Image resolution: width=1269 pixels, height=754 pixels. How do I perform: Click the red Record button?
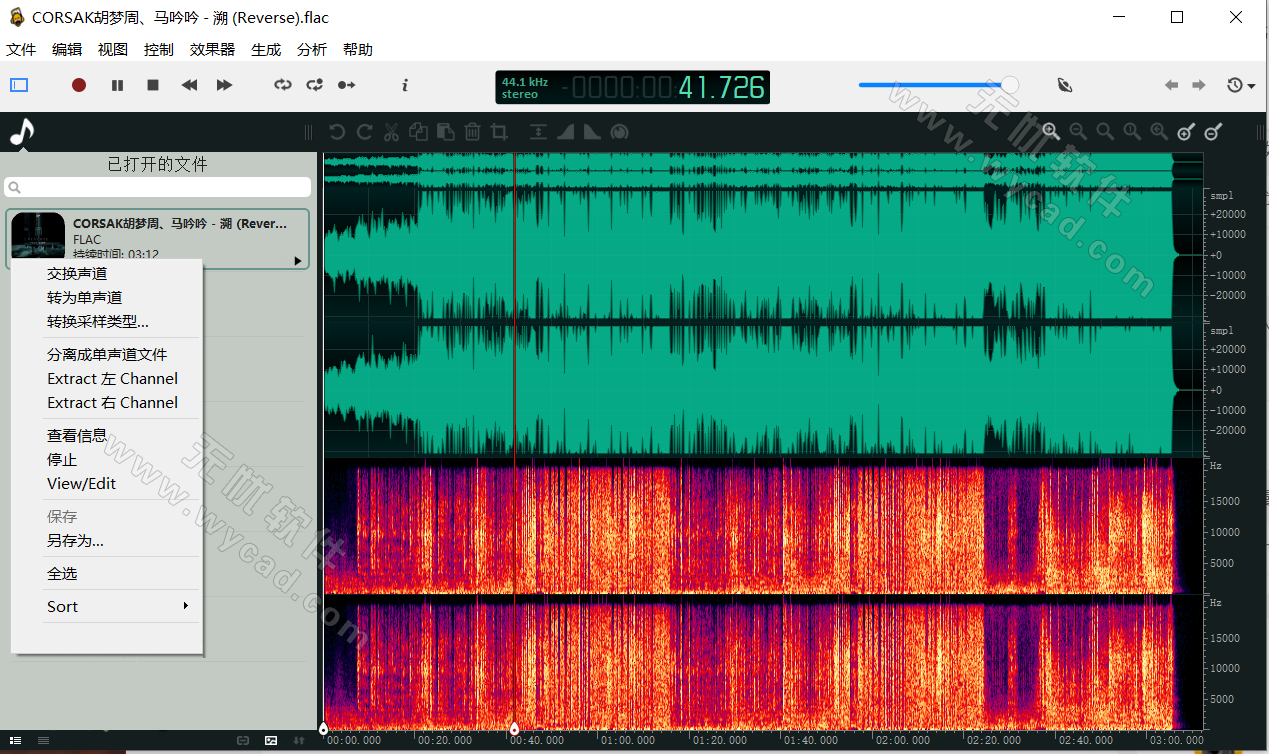pyautogui.click(x=79, y=85)
